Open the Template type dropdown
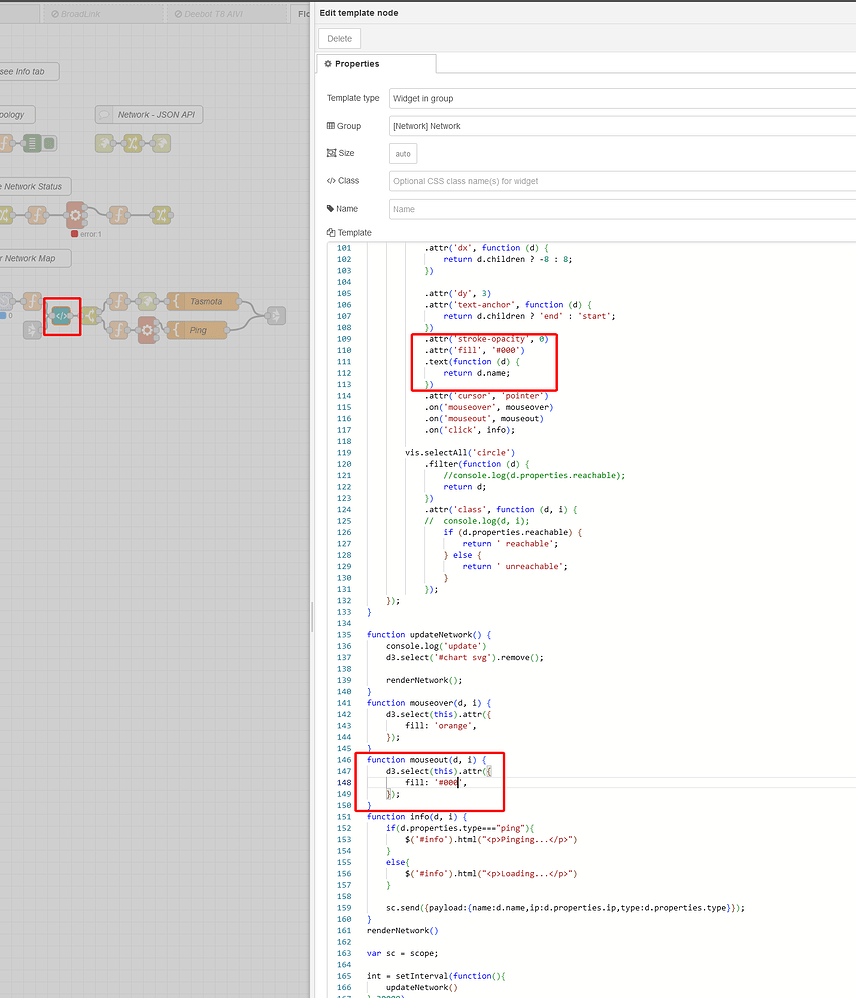The image size is (856, 998). tap(621, 98)
